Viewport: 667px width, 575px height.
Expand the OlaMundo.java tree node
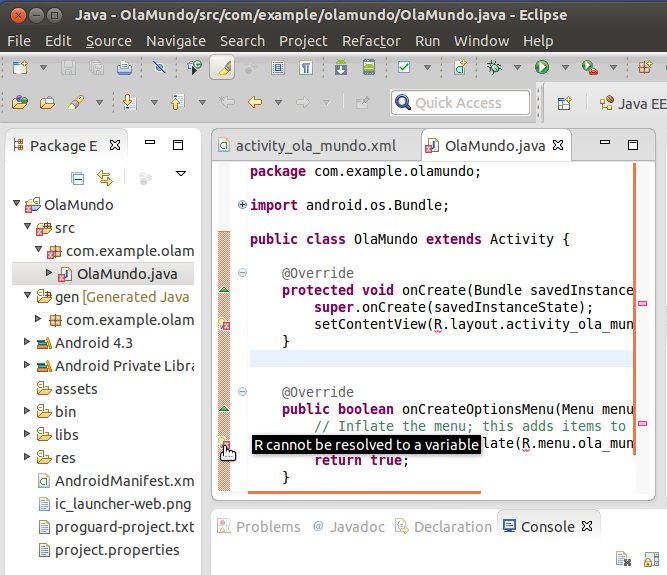tap(49, 272)
